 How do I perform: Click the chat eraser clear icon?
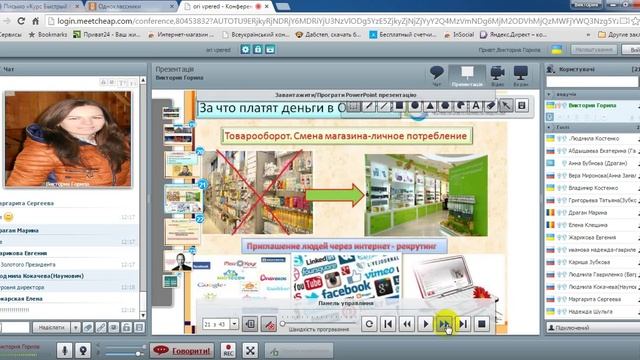coord(88,327)
